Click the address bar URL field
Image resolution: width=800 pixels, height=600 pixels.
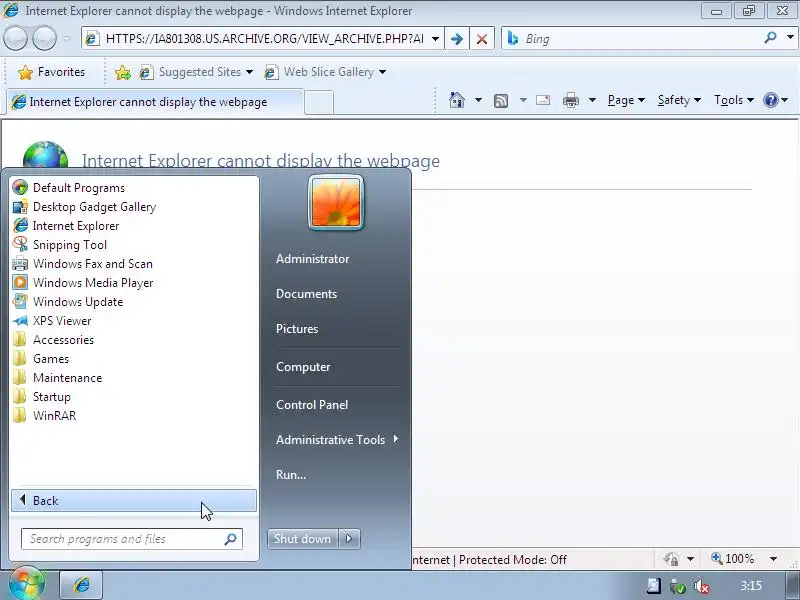[264, 39]
